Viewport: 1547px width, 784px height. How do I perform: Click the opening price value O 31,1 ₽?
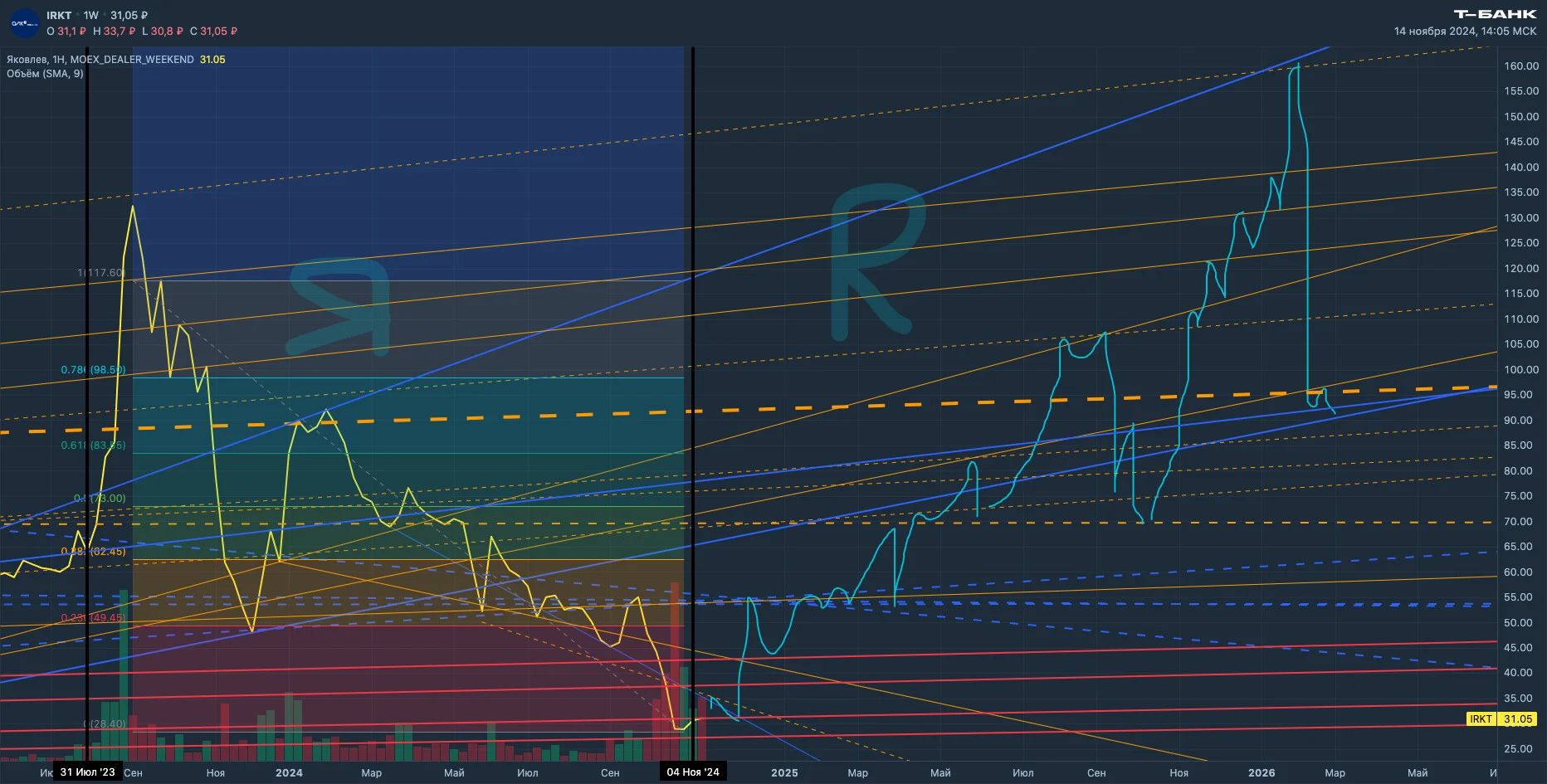click(x=66, y=31)
